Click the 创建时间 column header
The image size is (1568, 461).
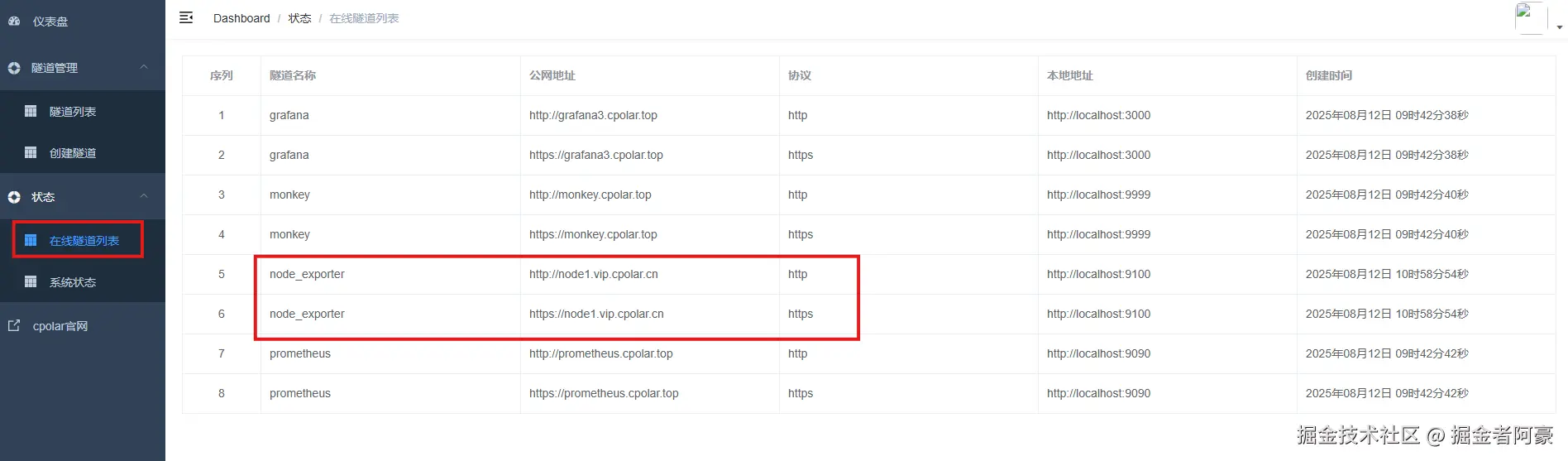(x=1328, y=75)
